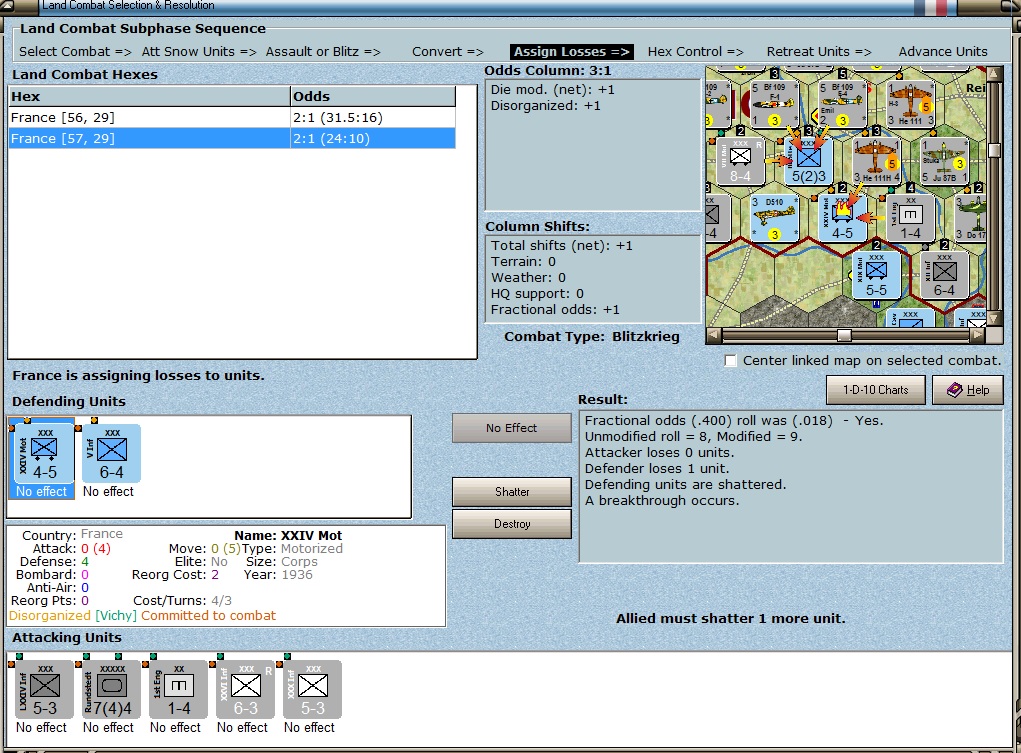Click map horizontal scrollbar thumb
1021x753 pixels.
point(844,335)
